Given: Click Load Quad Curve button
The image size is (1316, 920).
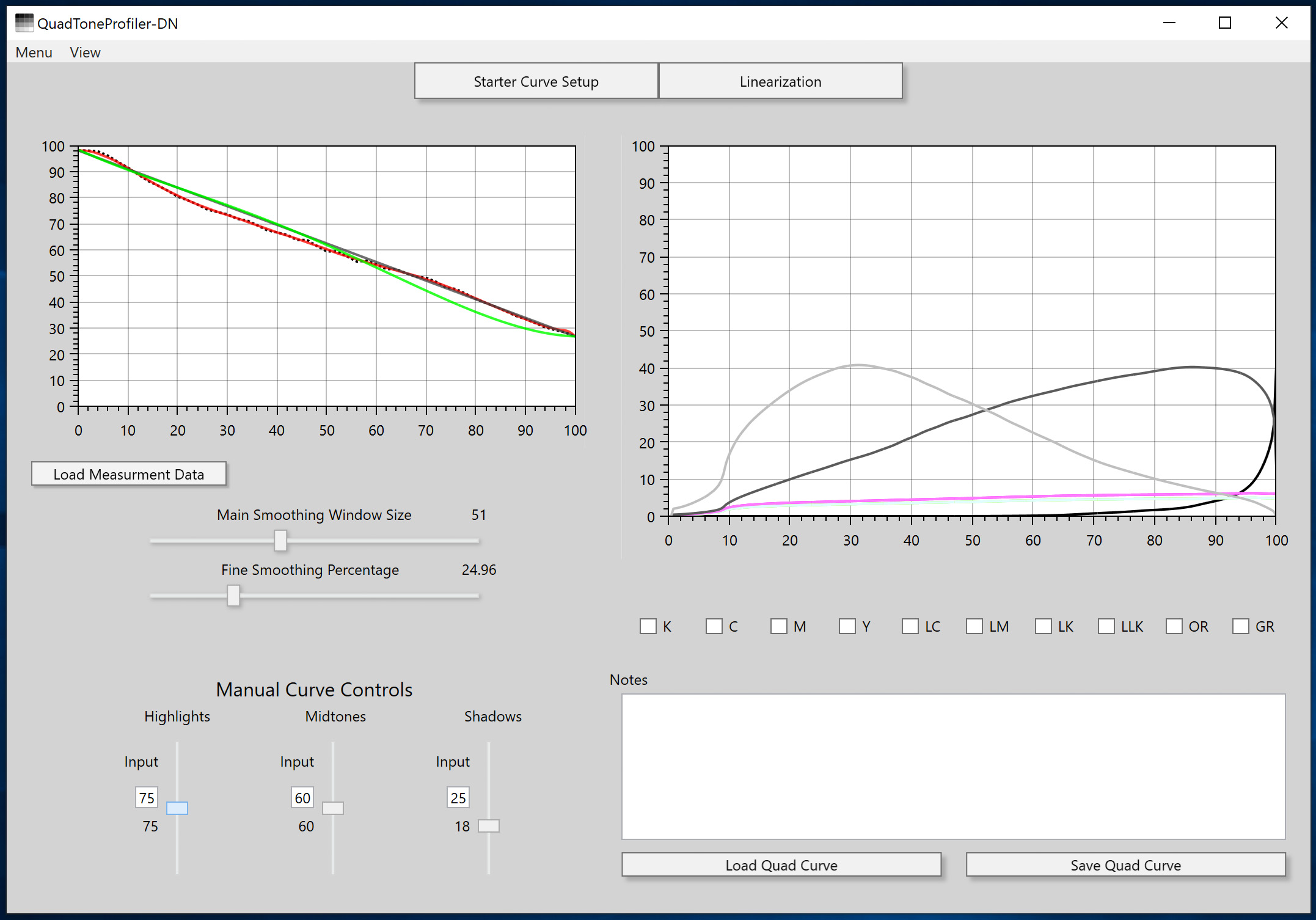Looking at the screenshot, I should [x=781, y=865].
